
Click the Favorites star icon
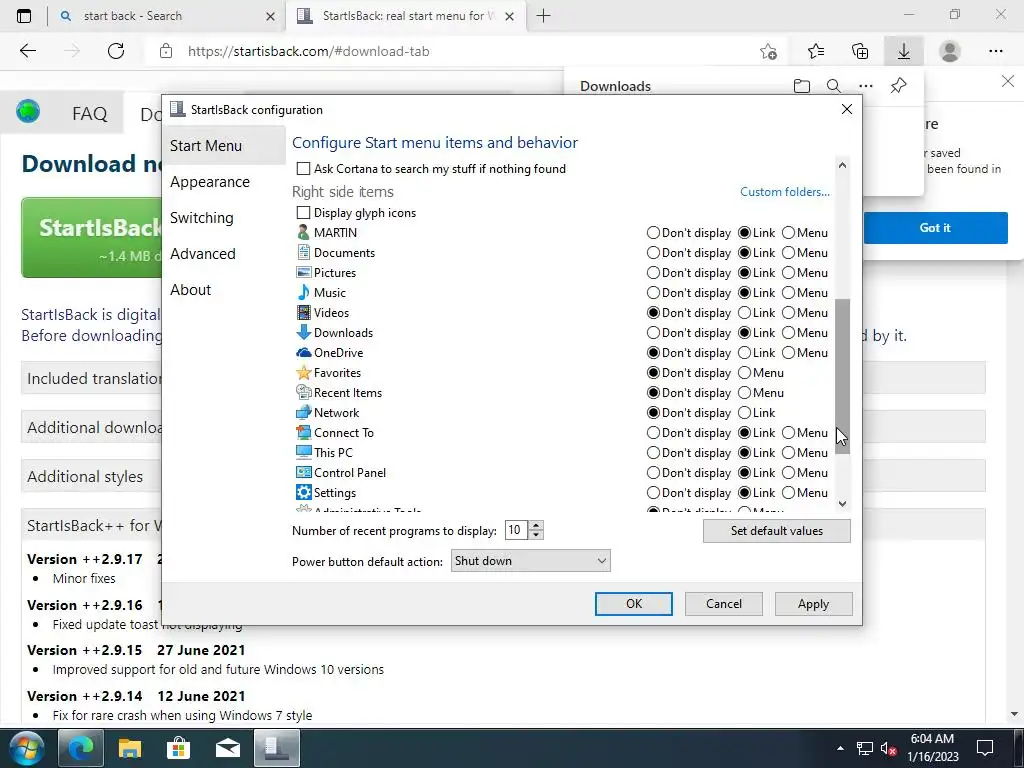click(303, 373)
